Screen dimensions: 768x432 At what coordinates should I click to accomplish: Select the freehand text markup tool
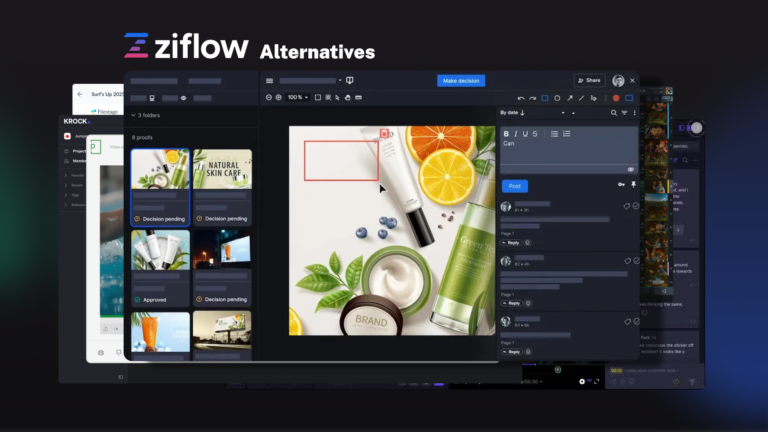[594, 98]
